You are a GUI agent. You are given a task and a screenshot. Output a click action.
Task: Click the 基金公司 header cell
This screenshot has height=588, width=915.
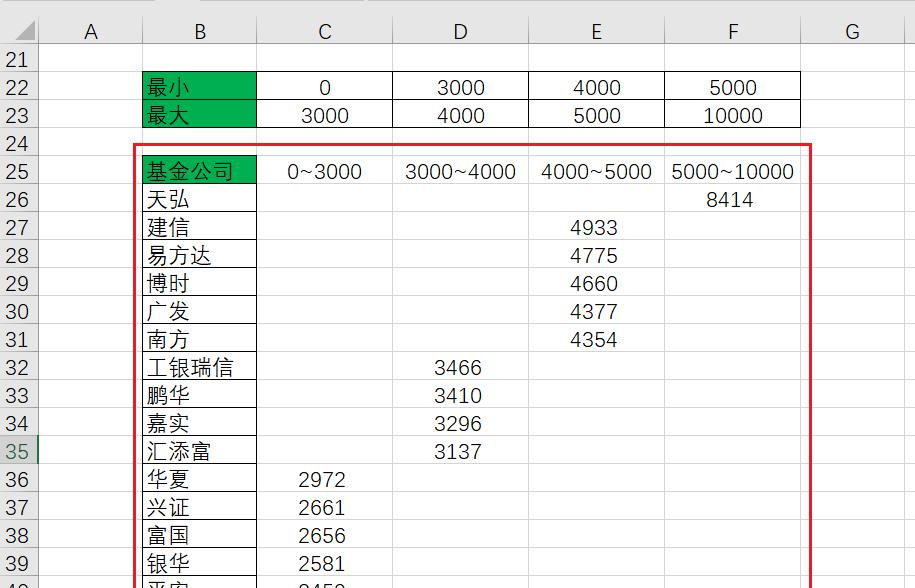[x=200, y=170]
